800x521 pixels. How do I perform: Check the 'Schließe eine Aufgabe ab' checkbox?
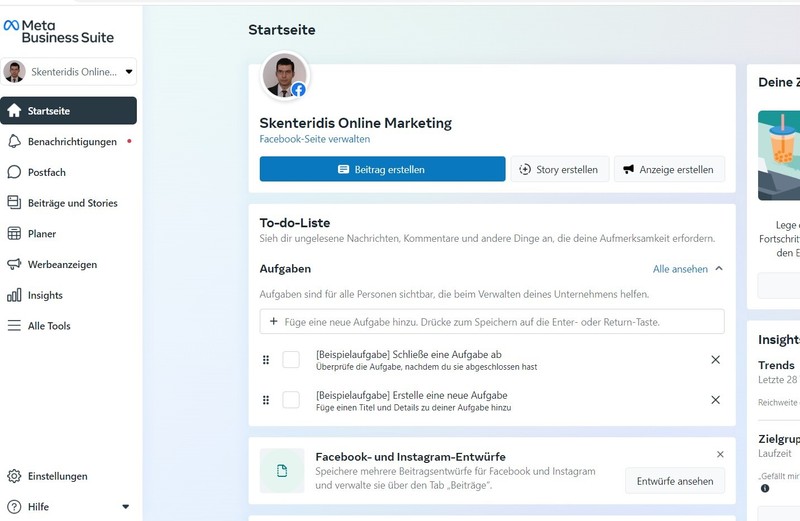click(x=291, y=360)
